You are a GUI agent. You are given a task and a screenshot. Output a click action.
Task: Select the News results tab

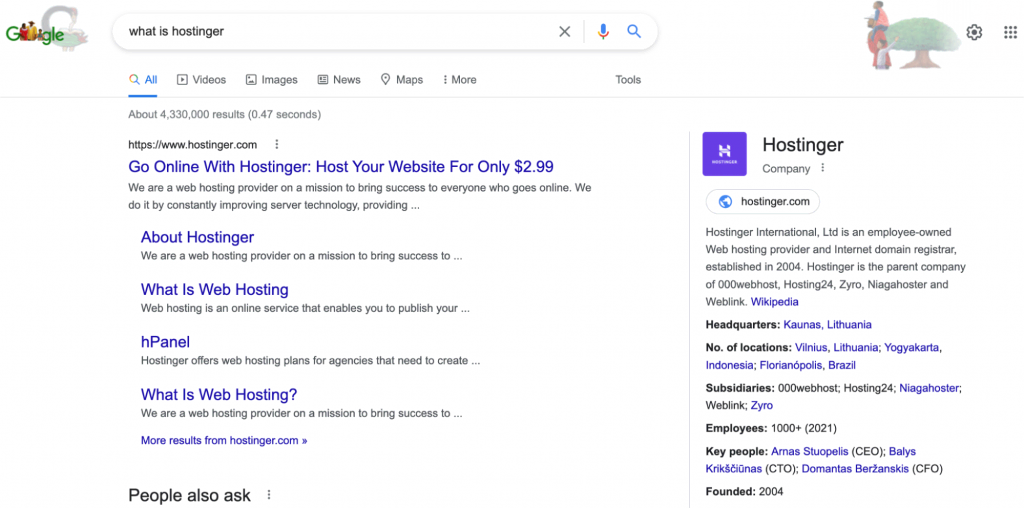click(339, 80)
